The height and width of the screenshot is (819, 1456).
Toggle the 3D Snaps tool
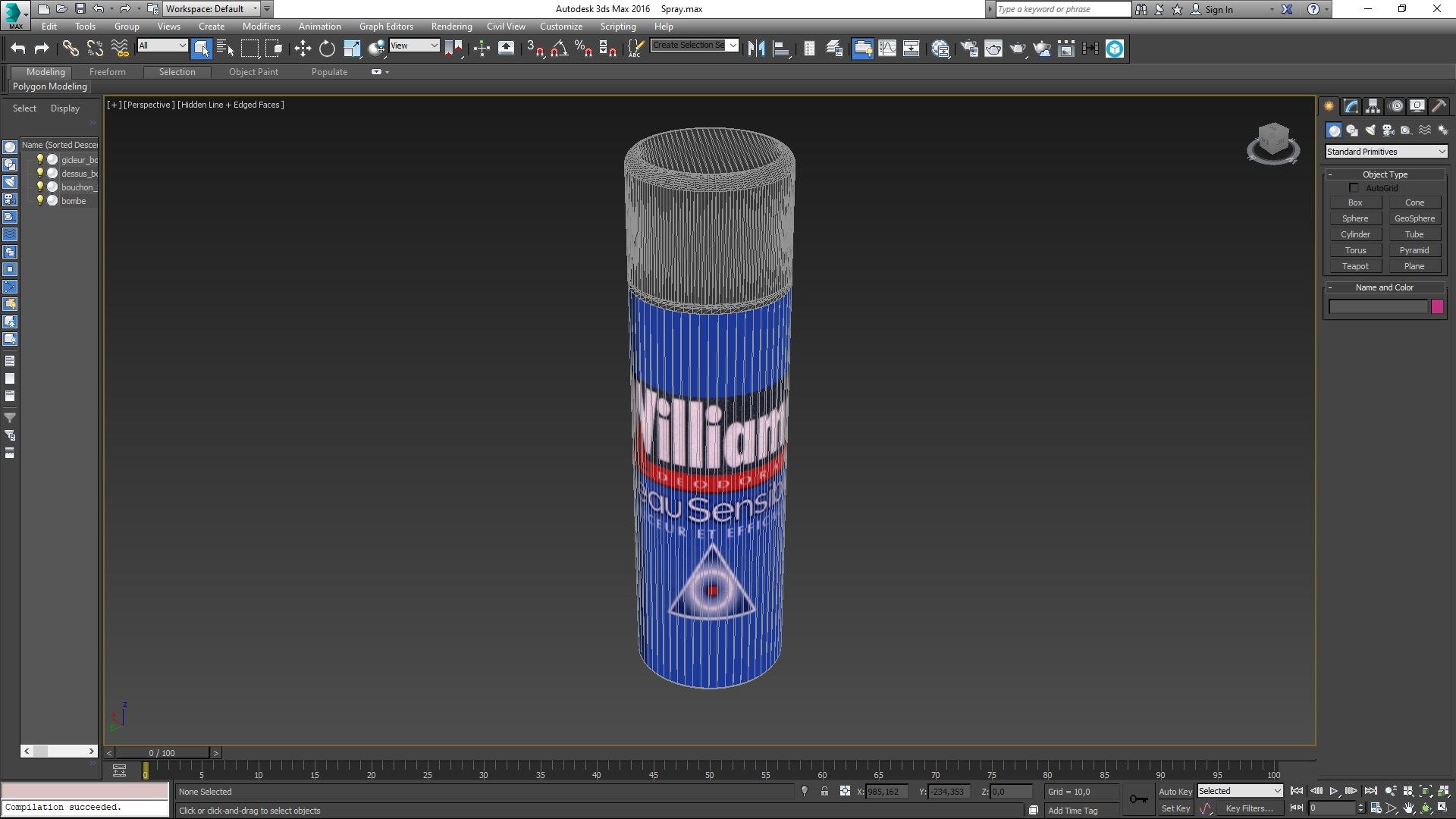(x=535, y=49)
